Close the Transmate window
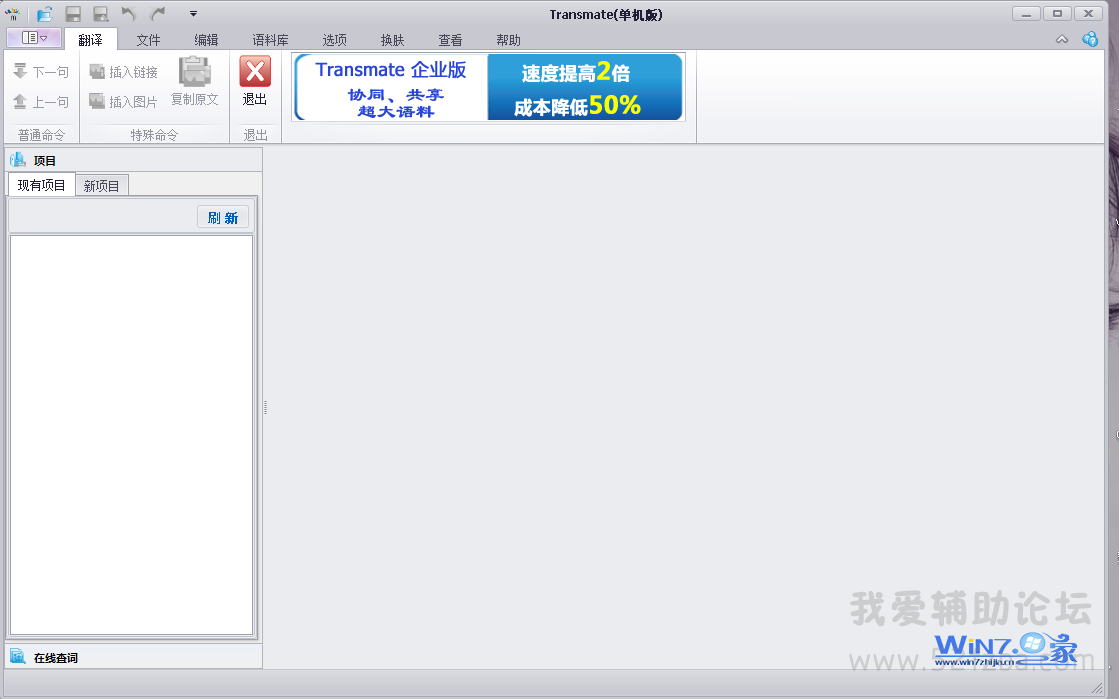The height and width of the screenshot is (699, 1119). pyautogui.click(x=1088, y=14)
